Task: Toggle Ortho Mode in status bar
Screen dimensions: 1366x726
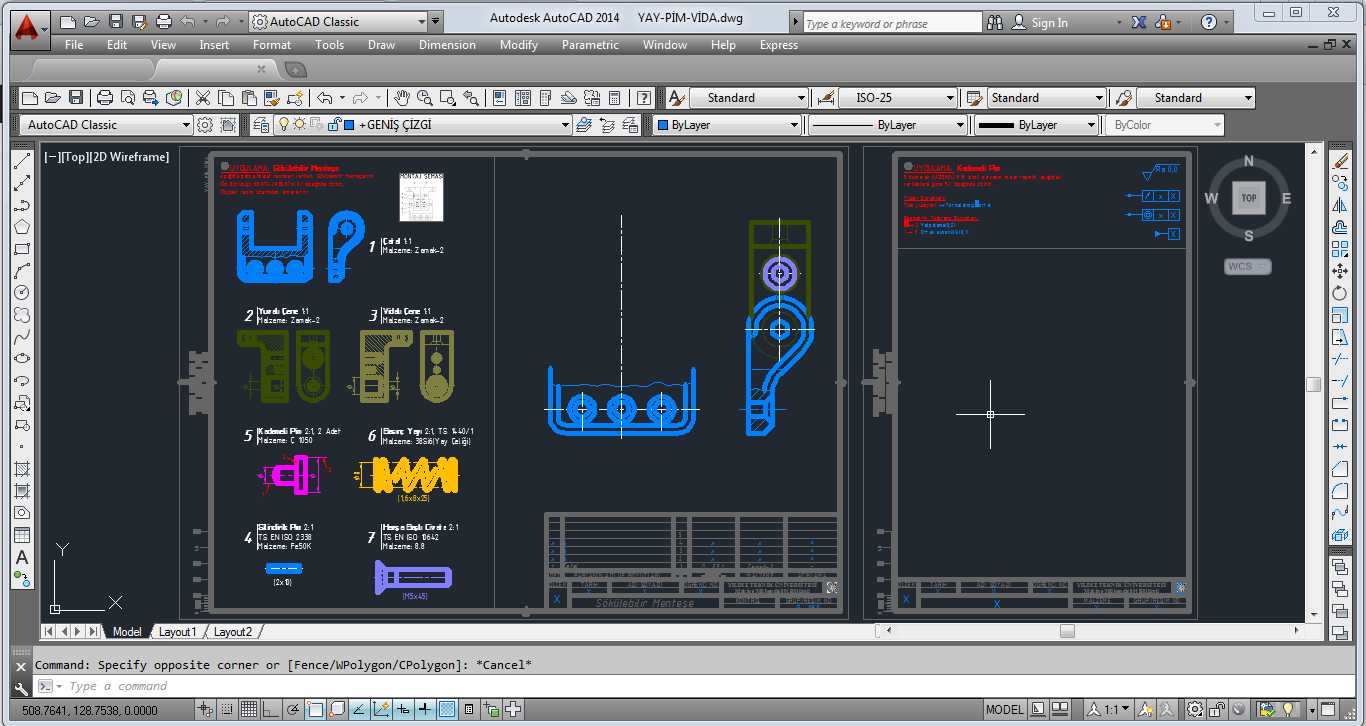Action: tap(270, 710)
